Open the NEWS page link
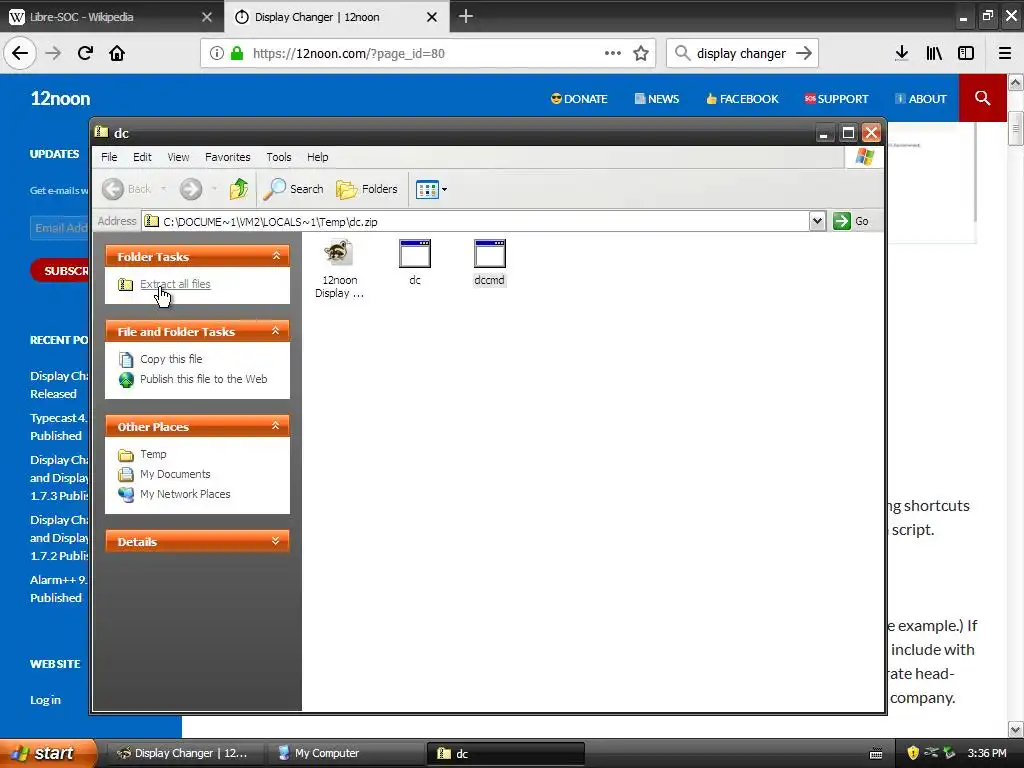The image size is (1024, 768). [657, 99]
